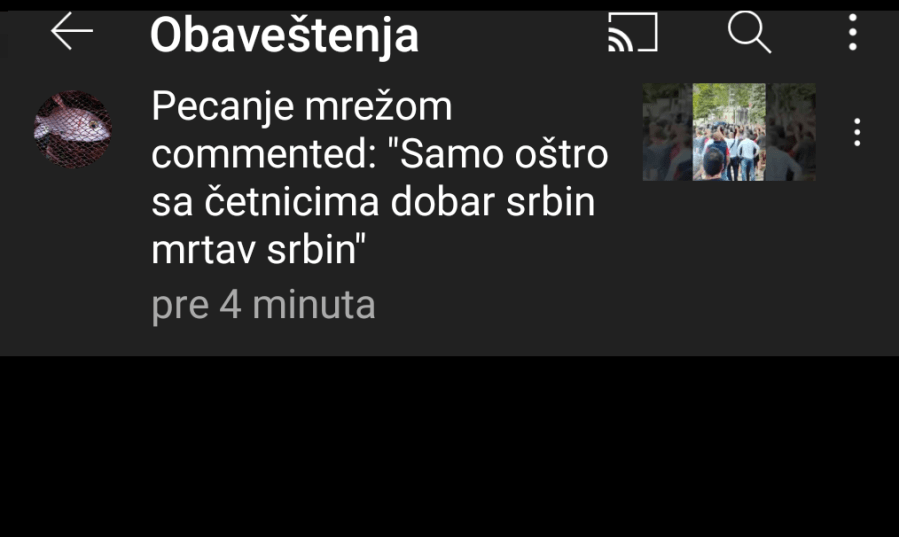This screenshot has height=537, width=899.
Task: Go back using the left arrow
Action: coord(72,32)
